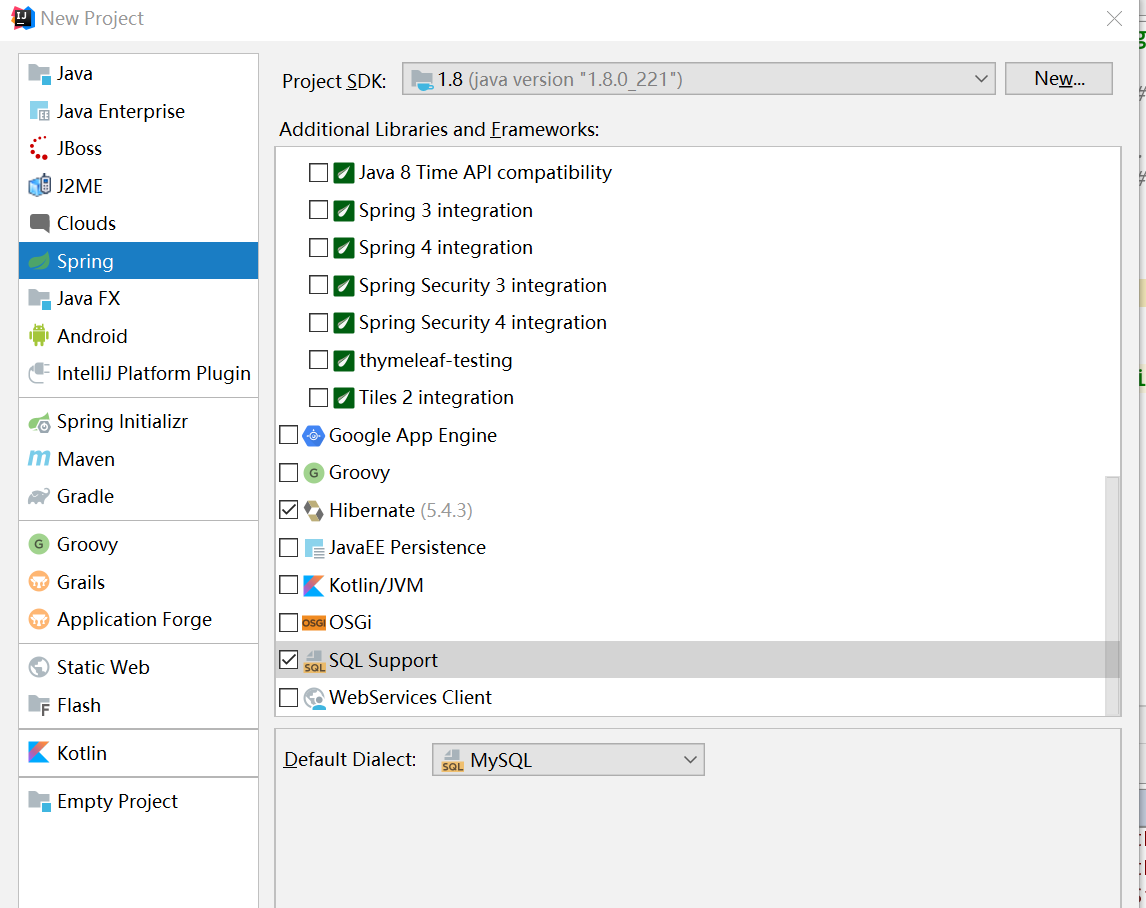Image resolution: width=1146 pixels, height=908 pixels.
Task: Check the Kotlin/JVM checkbox
Action: [x=289, y=585]
